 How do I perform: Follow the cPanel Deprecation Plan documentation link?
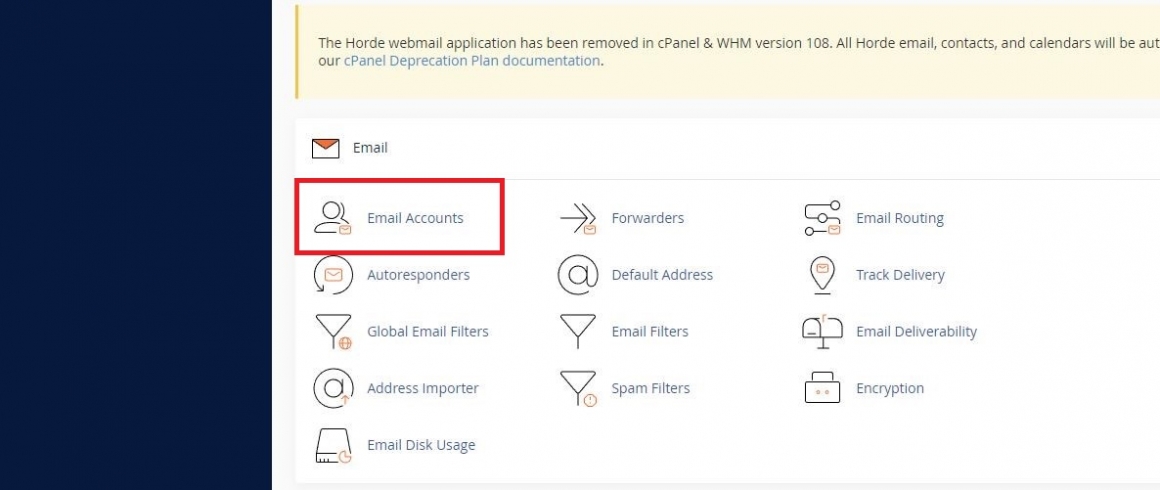point(472,61)
